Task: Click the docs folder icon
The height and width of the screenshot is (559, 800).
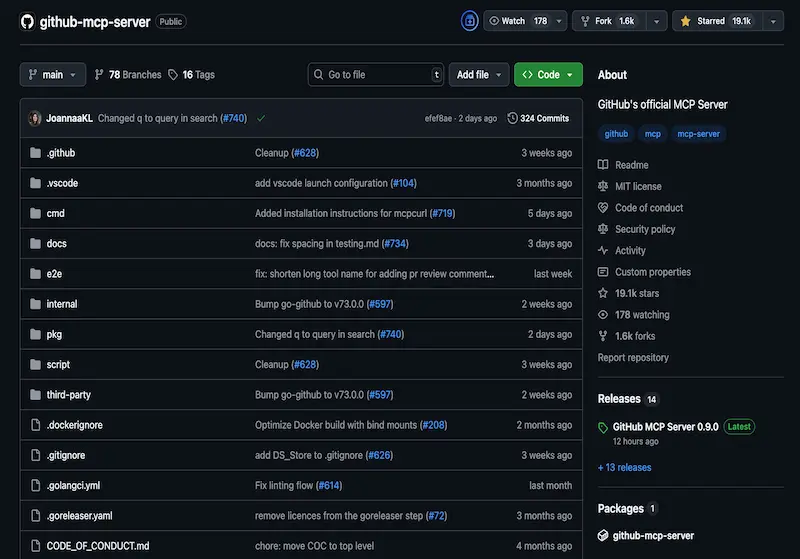Action: [35, 243]
